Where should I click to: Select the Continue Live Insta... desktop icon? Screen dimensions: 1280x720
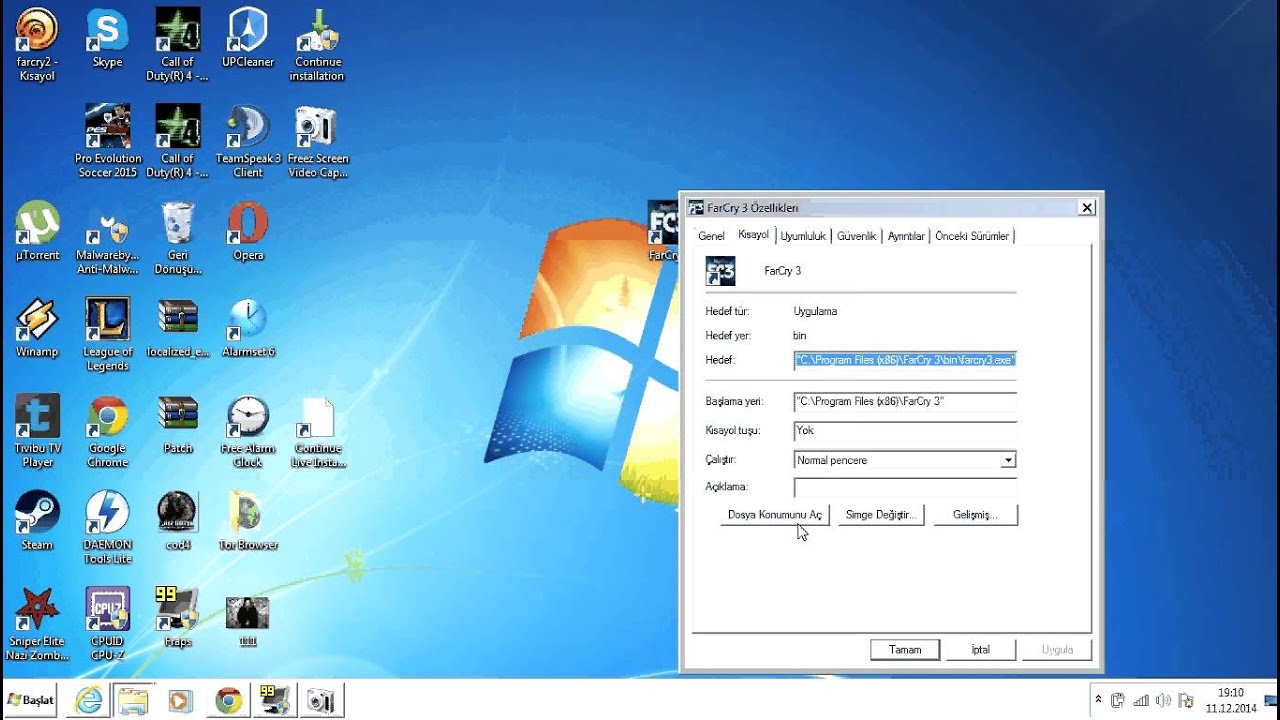[317, 431]
